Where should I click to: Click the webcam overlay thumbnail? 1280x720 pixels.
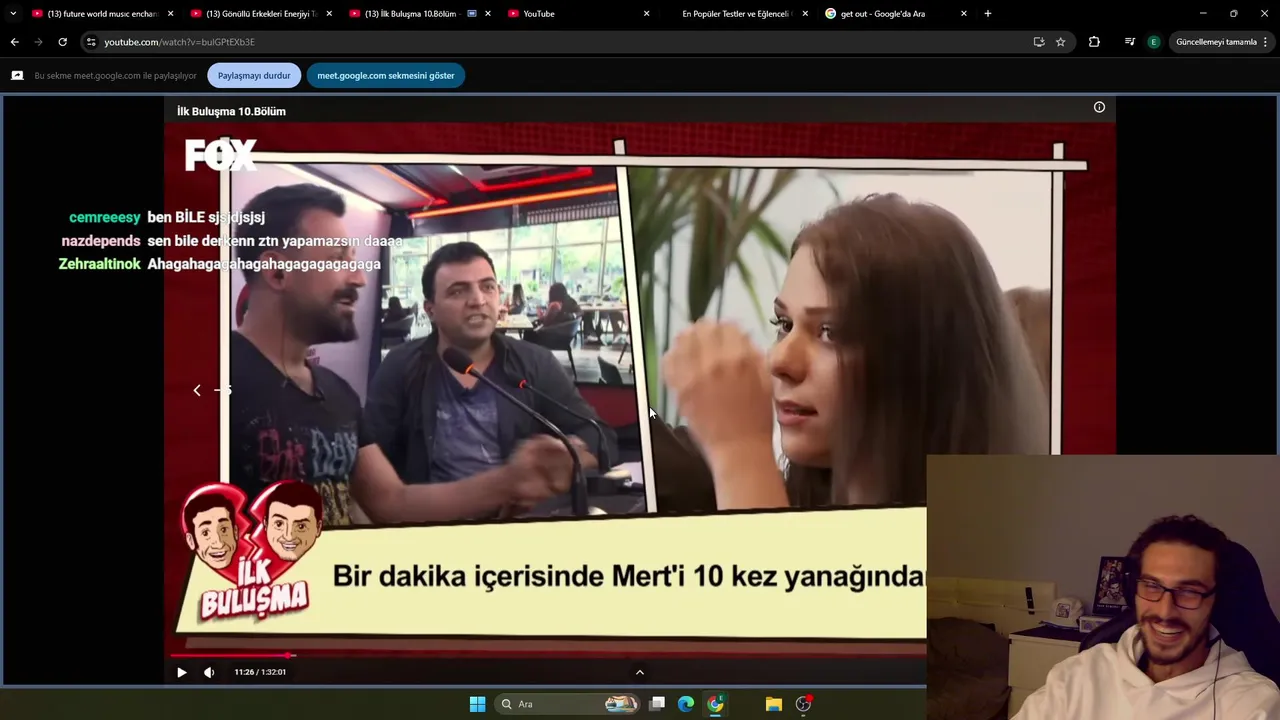click(x=1103, y=587)
